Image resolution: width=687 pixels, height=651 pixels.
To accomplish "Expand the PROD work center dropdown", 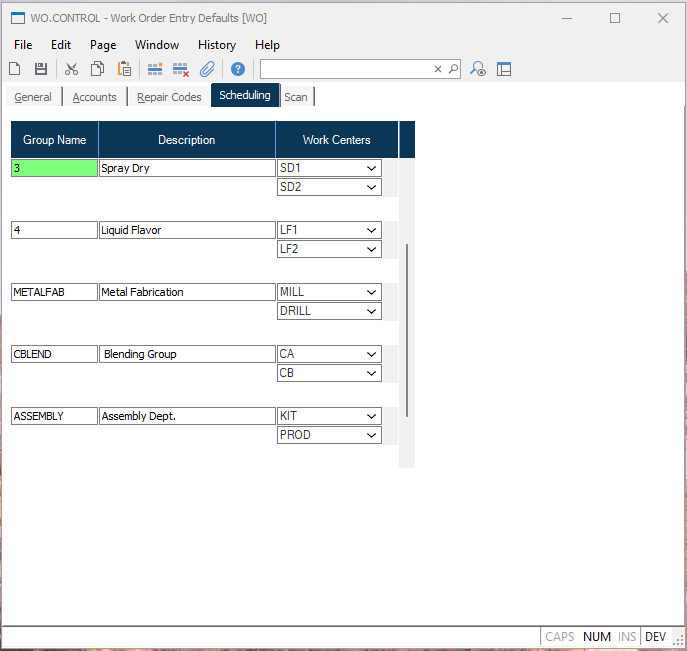I will point(371,435).
